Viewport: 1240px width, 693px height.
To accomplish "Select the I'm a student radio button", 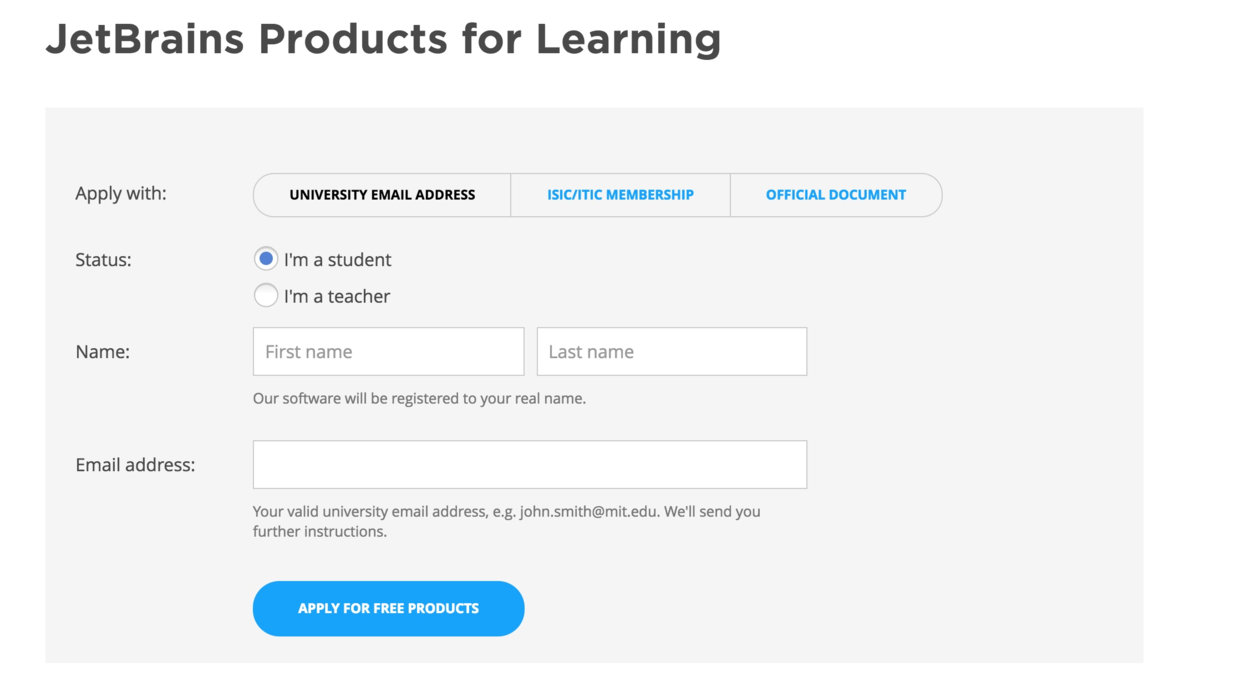I will click(266, 258).
